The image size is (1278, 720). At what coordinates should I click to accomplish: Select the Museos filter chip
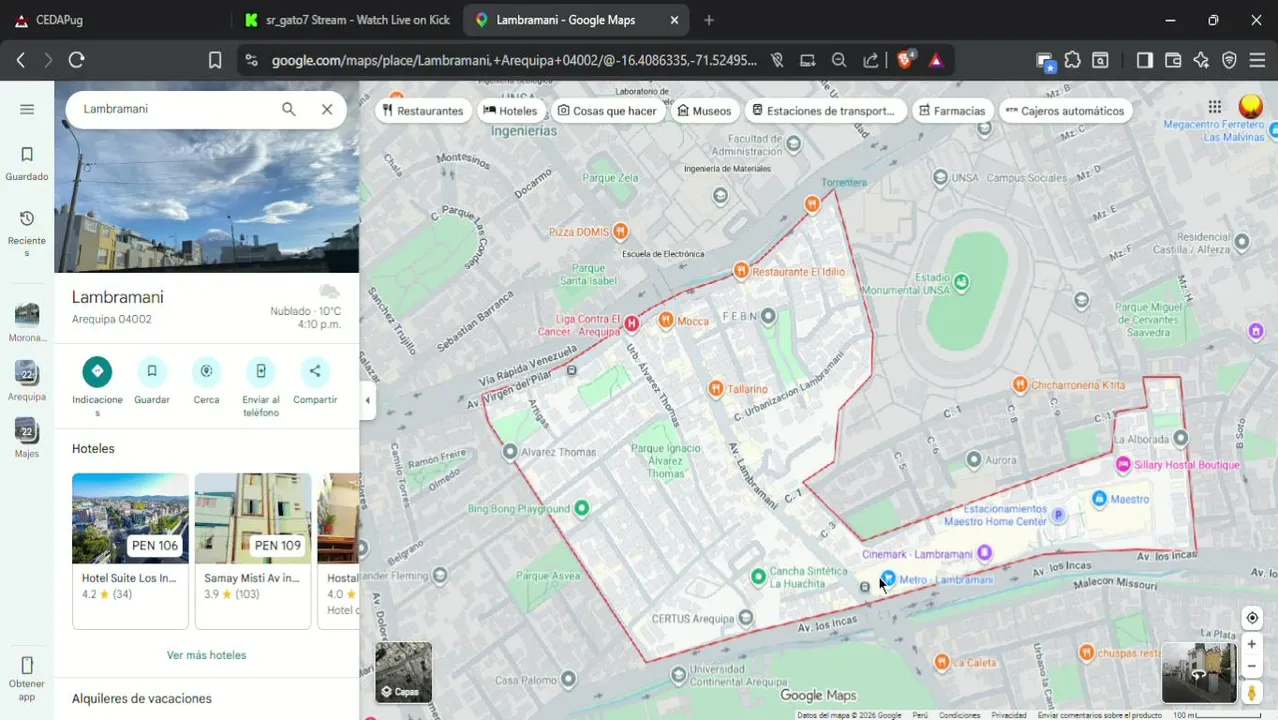[x=704, y=111]
